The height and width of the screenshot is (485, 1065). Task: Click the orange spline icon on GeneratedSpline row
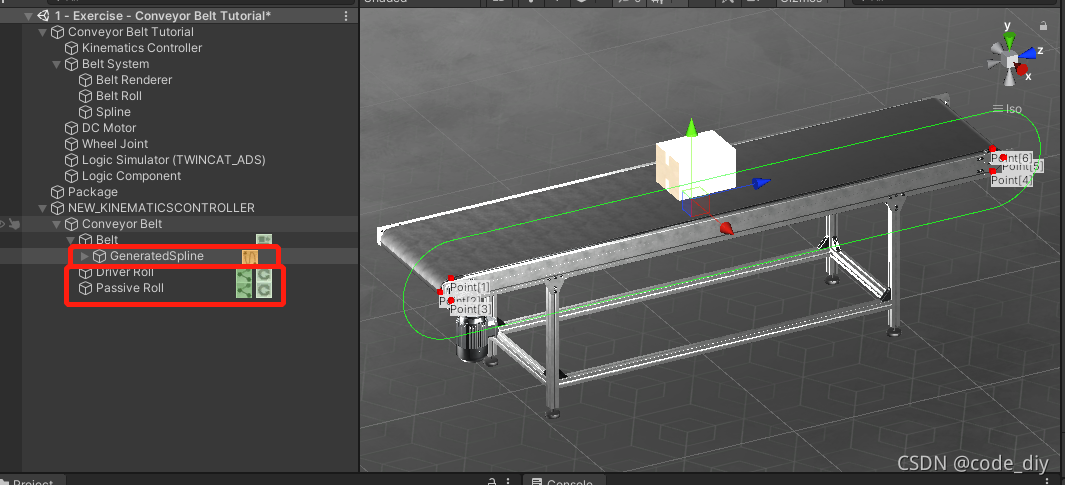tap(250, 256)
